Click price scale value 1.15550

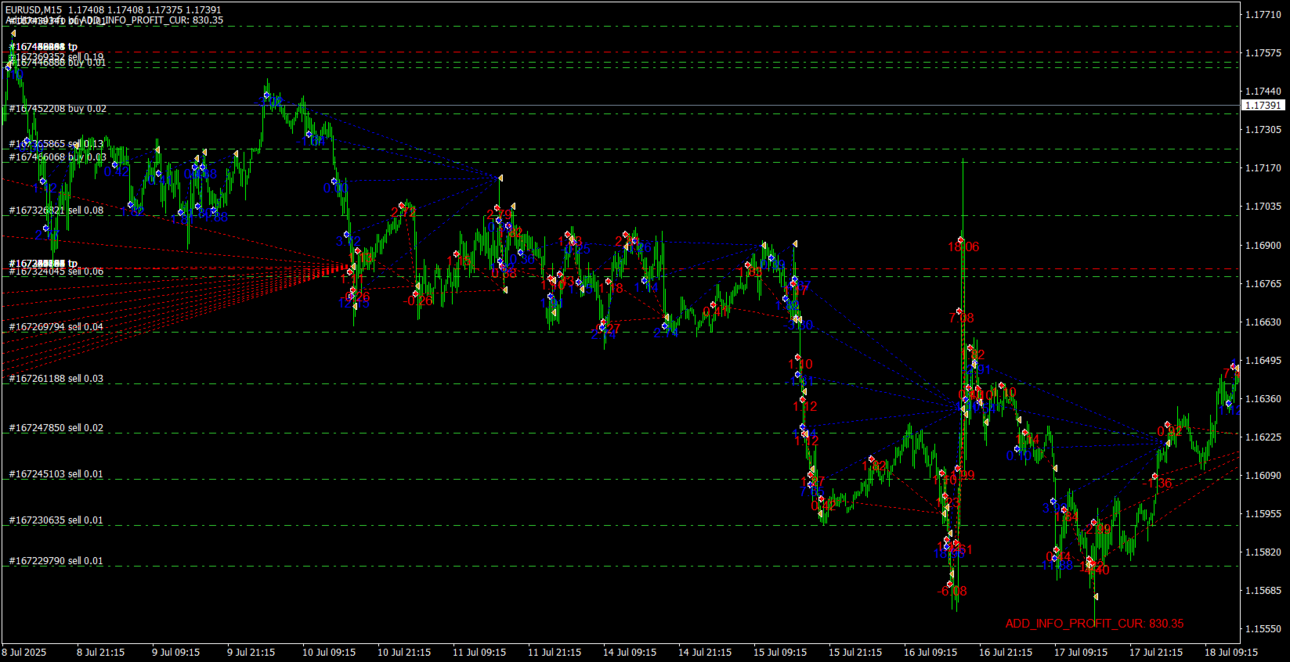(x=1262, y=629)
